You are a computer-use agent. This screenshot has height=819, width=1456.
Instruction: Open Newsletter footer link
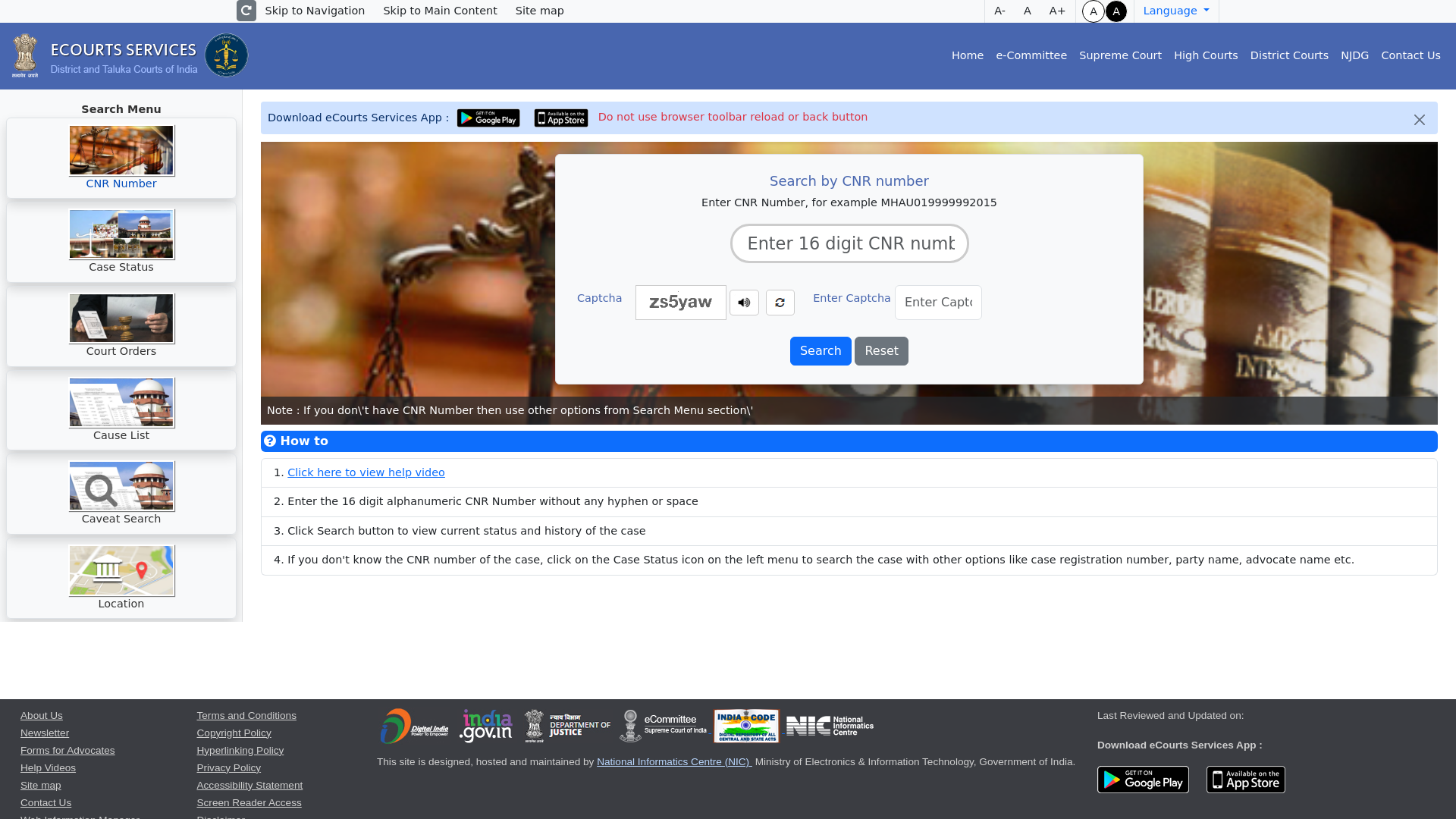tap(45, 733)
